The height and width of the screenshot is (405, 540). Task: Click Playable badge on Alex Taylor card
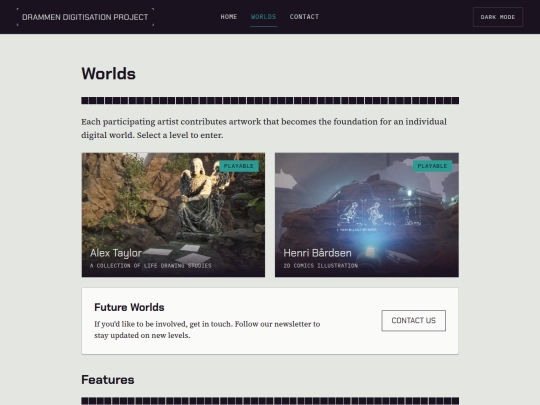[x=239, y=166]
